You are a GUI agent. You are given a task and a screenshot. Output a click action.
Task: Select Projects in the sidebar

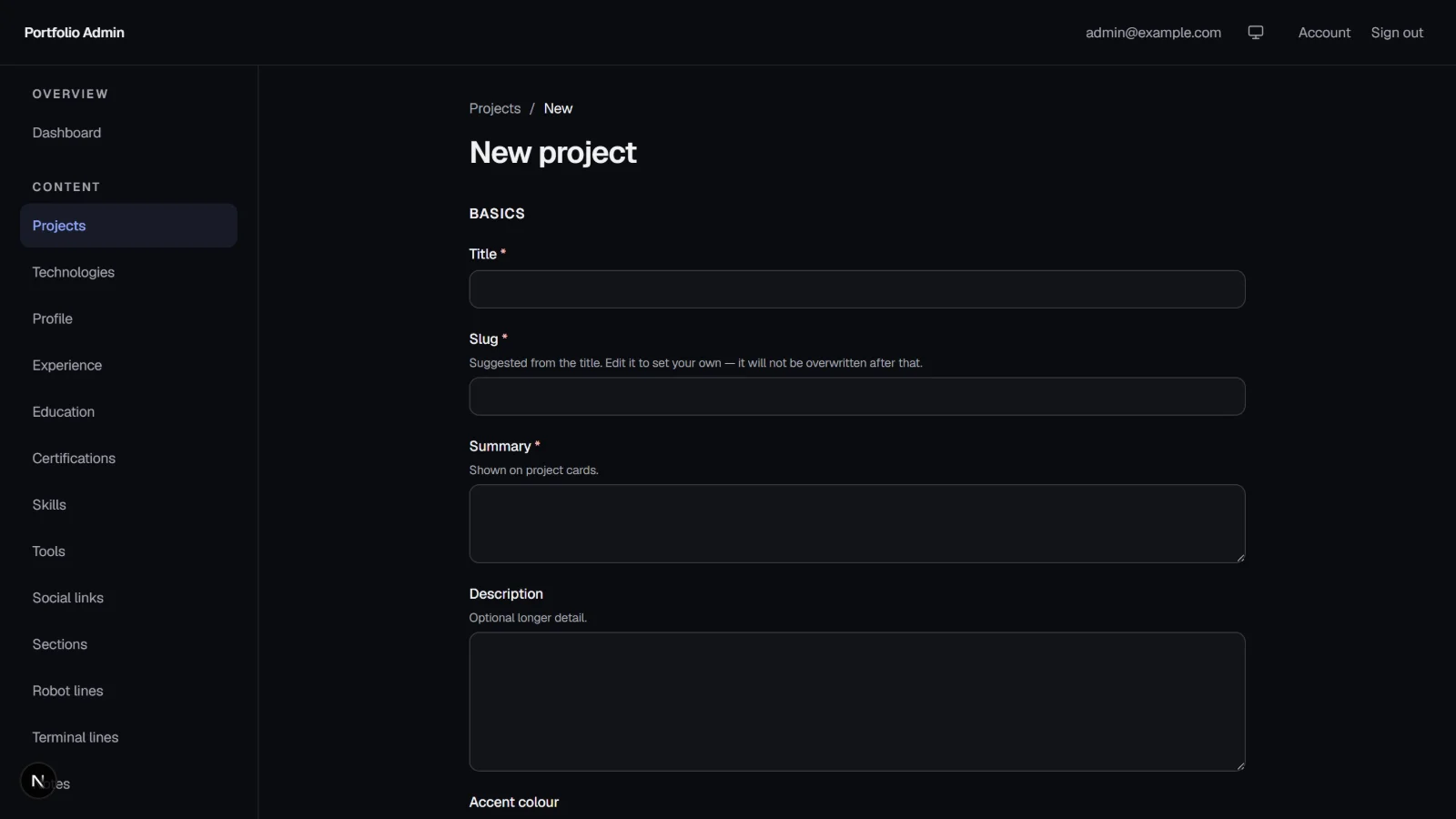(x=128, y=226)
